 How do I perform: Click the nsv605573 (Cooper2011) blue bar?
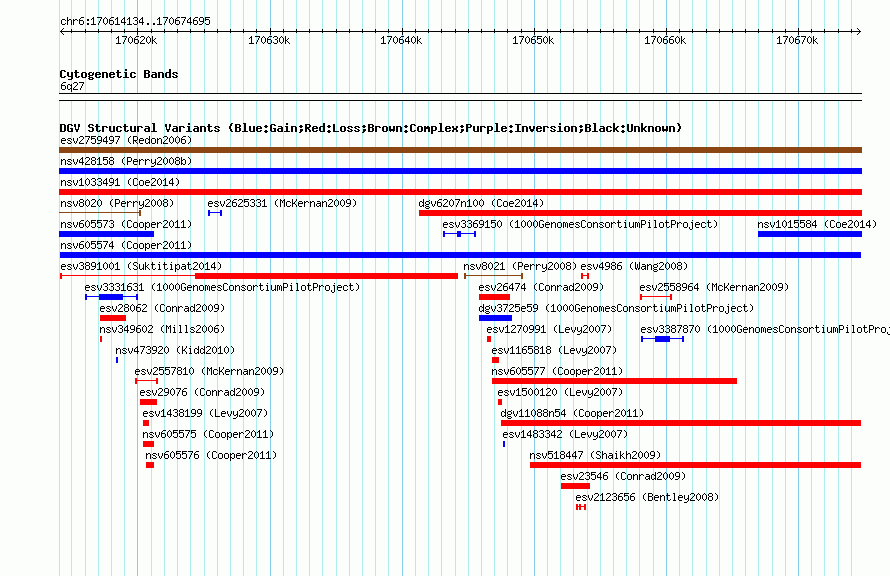[107, 234]
